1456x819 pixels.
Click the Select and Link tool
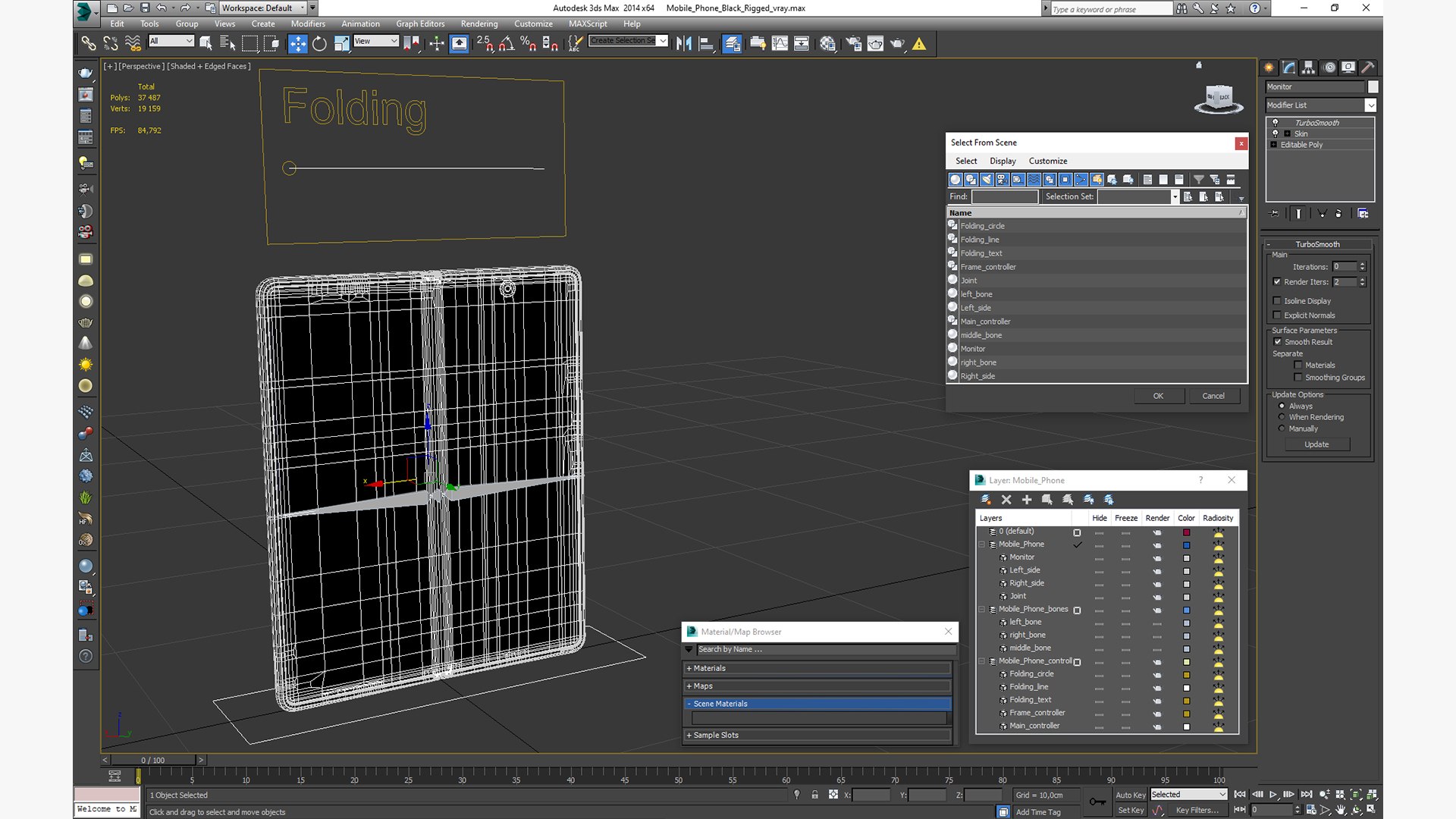click(x=89, y=44)
